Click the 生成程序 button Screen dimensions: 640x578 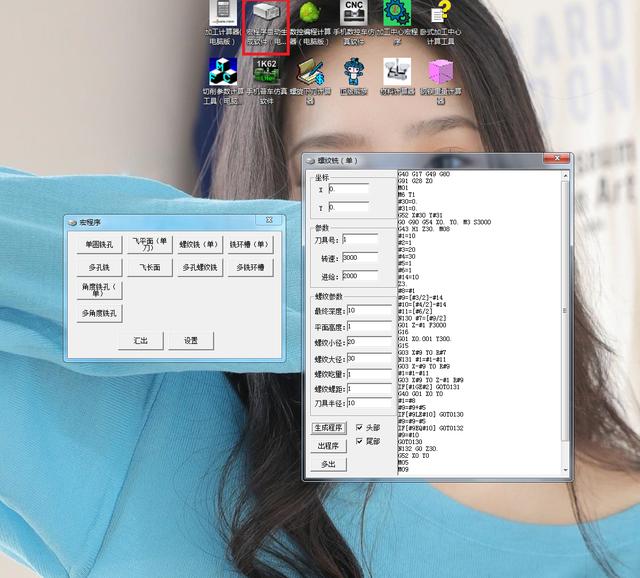pyautogui.click(x=328, y=428)
